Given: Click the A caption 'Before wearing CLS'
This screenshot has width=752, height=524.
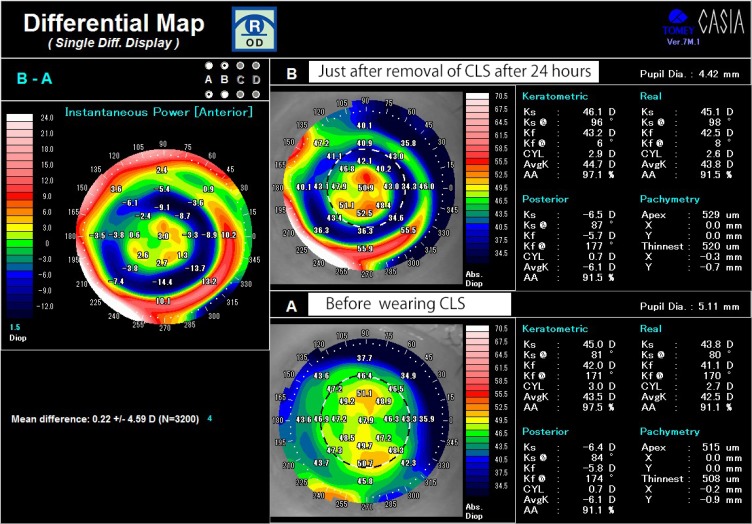Looking at the screenshot, I should 409,304.
